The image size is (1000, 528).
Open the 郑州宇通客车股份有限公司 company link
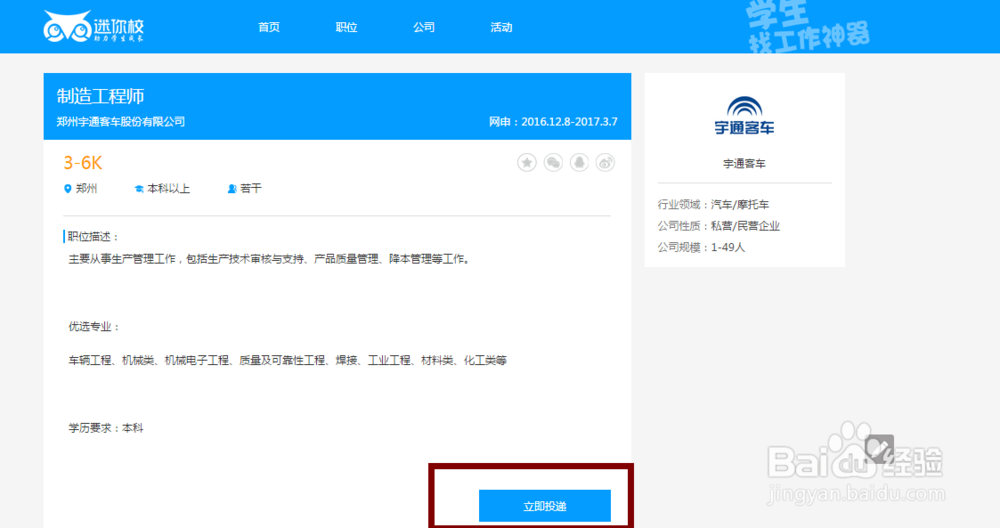point(121,121)
